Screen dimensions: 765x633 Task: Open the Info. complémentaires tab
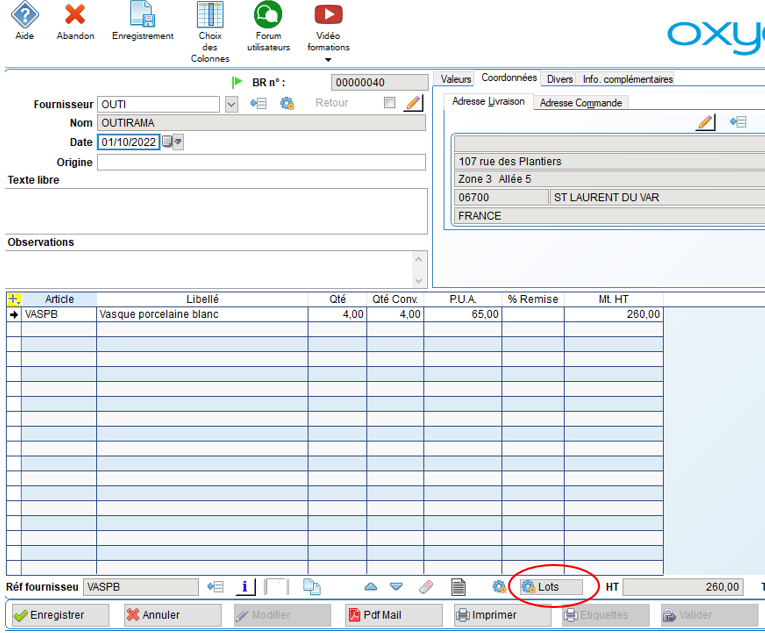[627, 79]
